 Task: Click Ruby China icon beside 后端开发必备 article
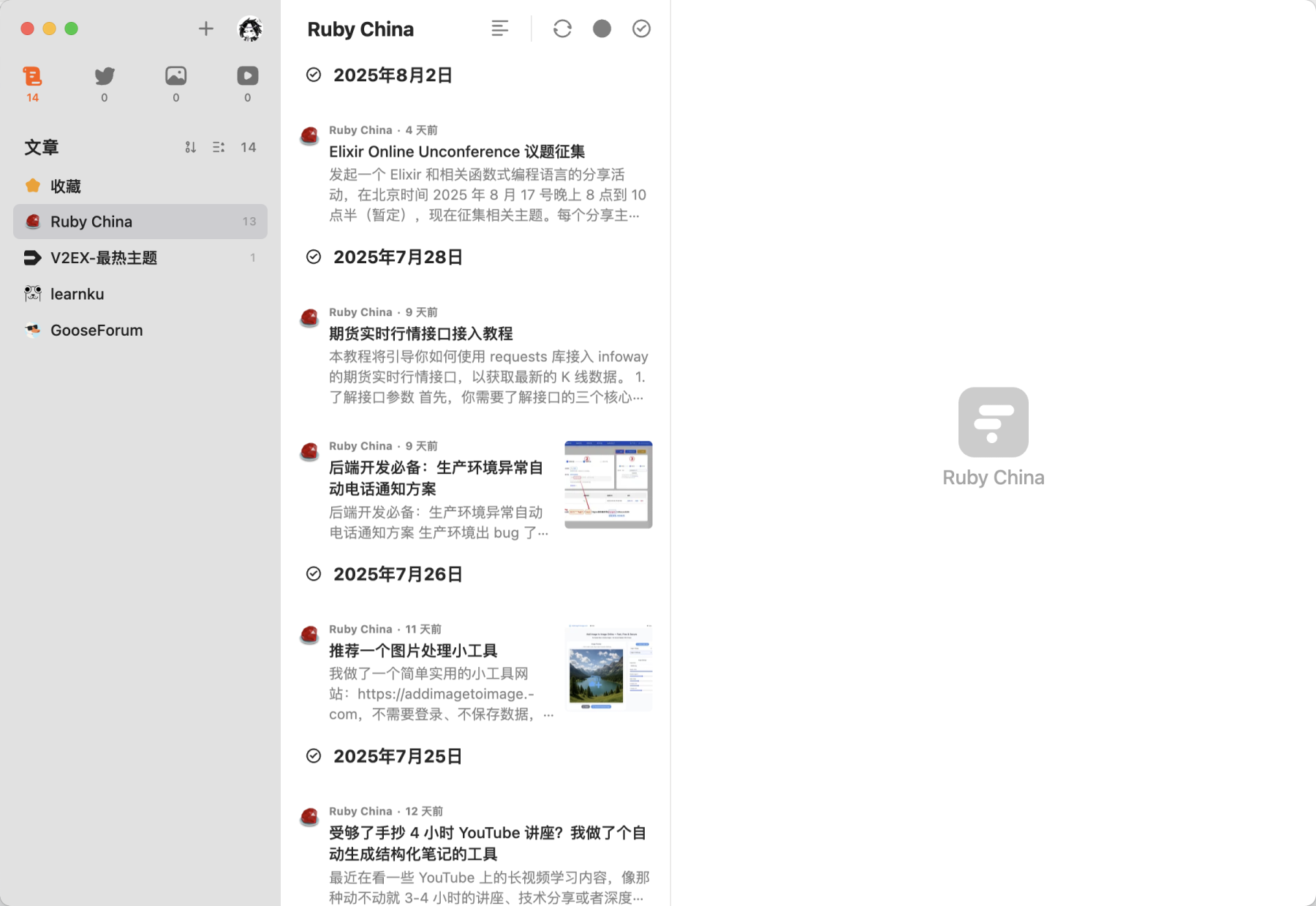click(309, 451)
